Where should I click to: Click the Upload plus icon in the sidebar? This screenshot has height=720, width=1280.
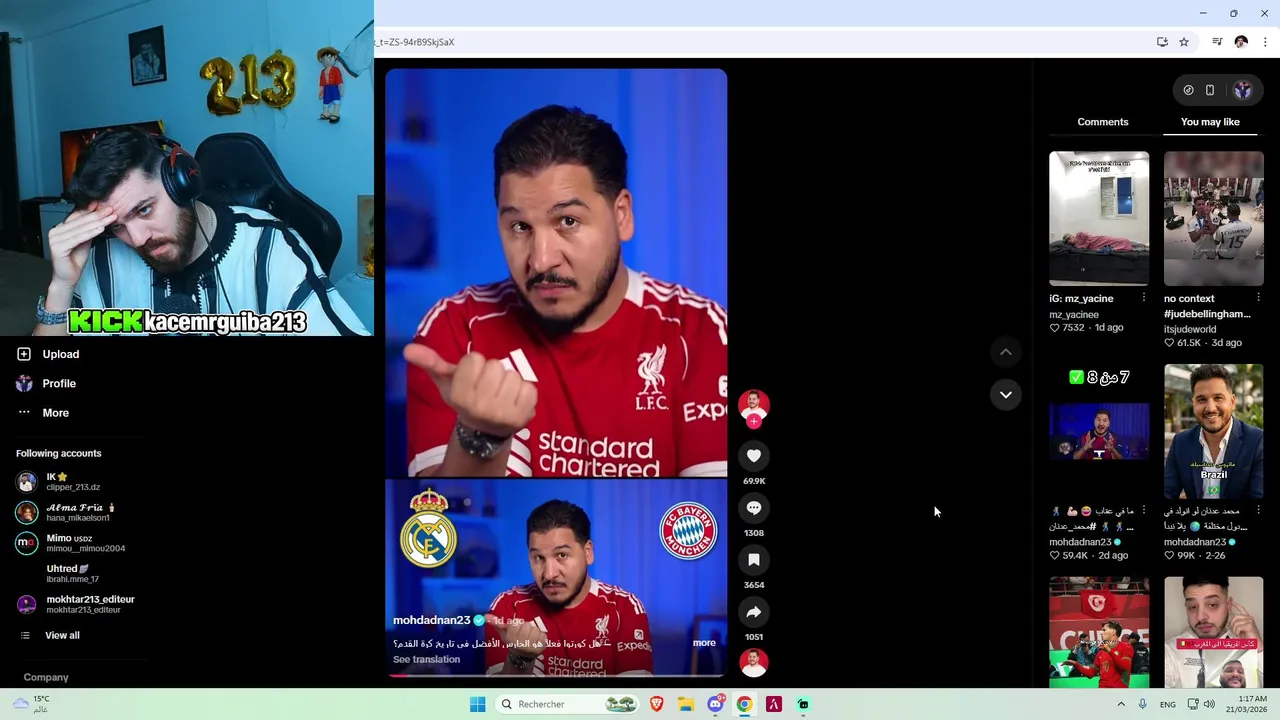tap(24, 354)
